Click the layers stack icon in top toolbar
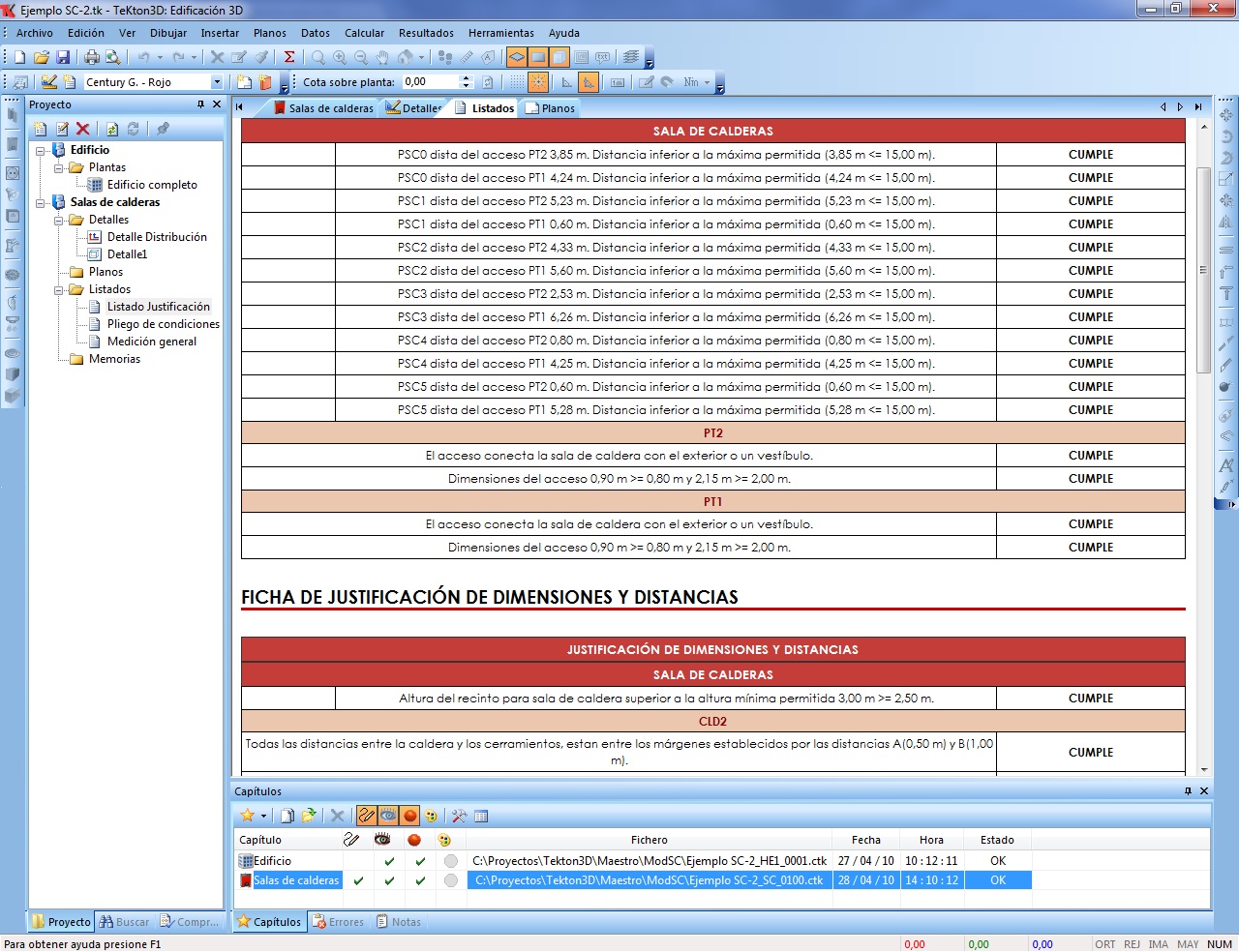 (x=631, y=57)
